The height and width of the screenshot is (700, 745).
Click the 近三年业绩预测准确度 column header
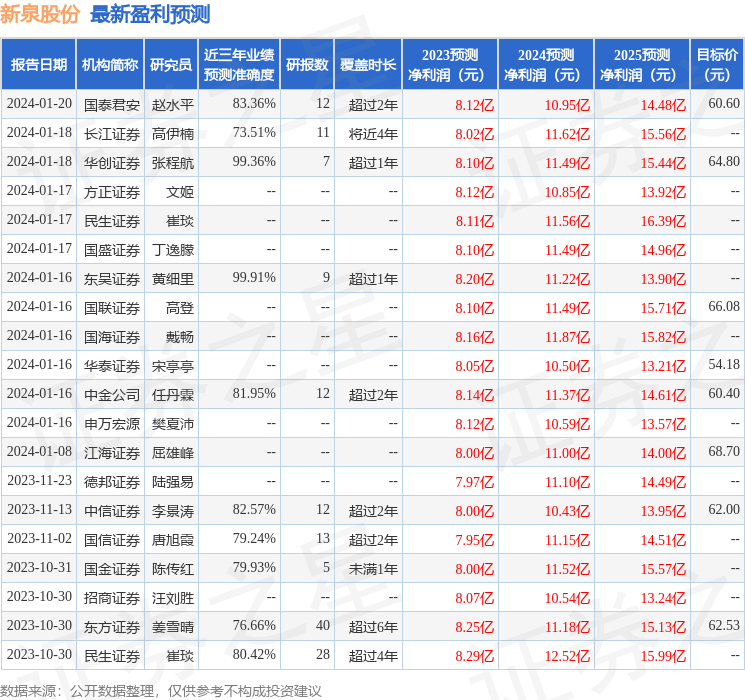[239, 65]
